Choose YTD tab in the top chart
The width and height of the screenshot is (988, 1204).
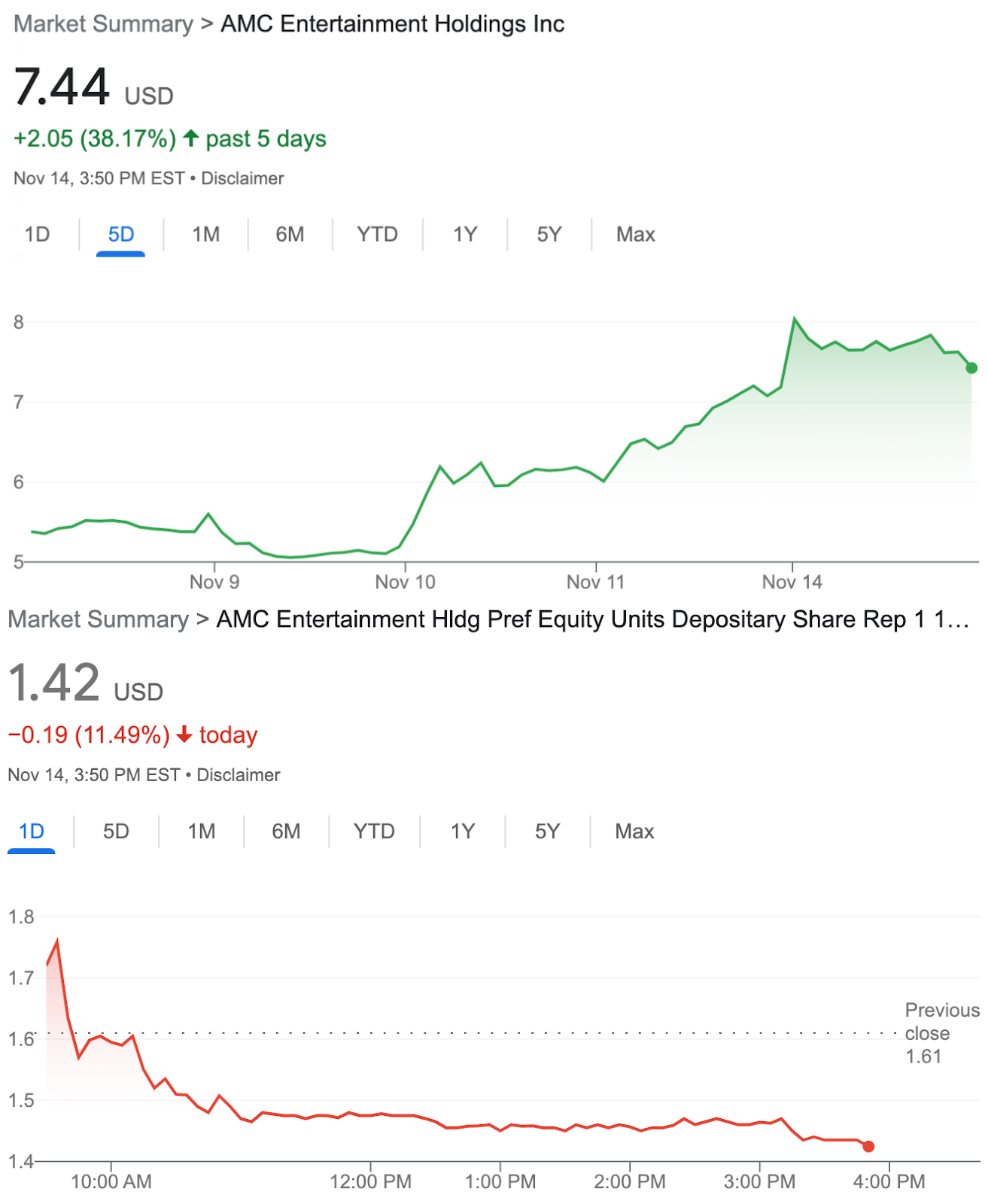click(x=377, y=235)
